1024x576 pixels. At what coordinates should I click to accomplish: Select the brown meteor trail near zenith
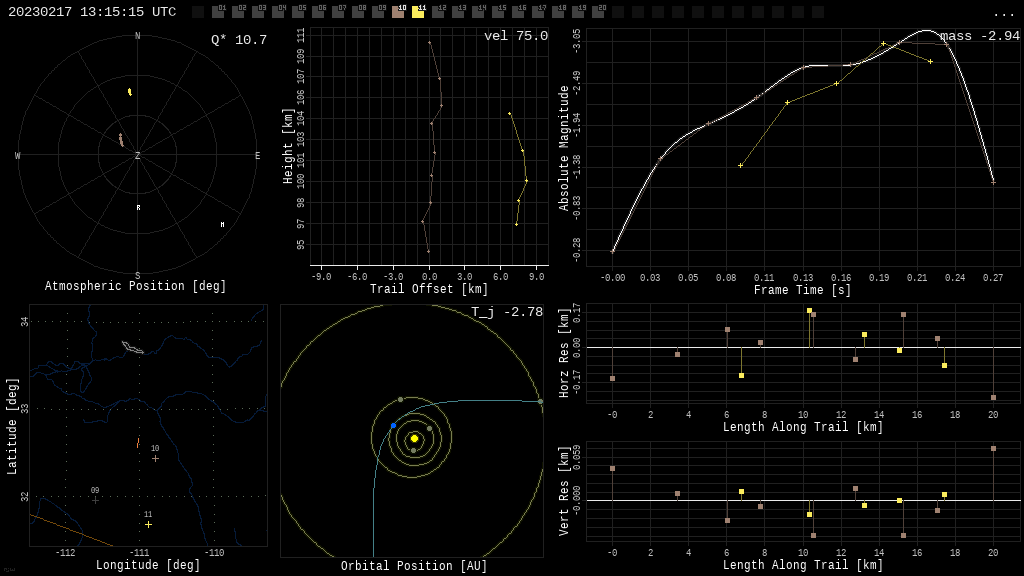tap(121, 140)
